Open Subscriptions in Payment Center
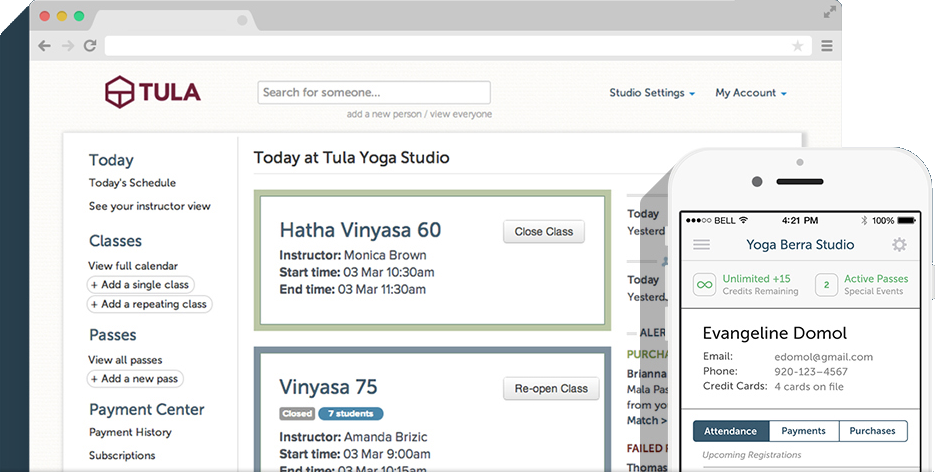This screenshot has width=935, height=472. pos(122,455)
